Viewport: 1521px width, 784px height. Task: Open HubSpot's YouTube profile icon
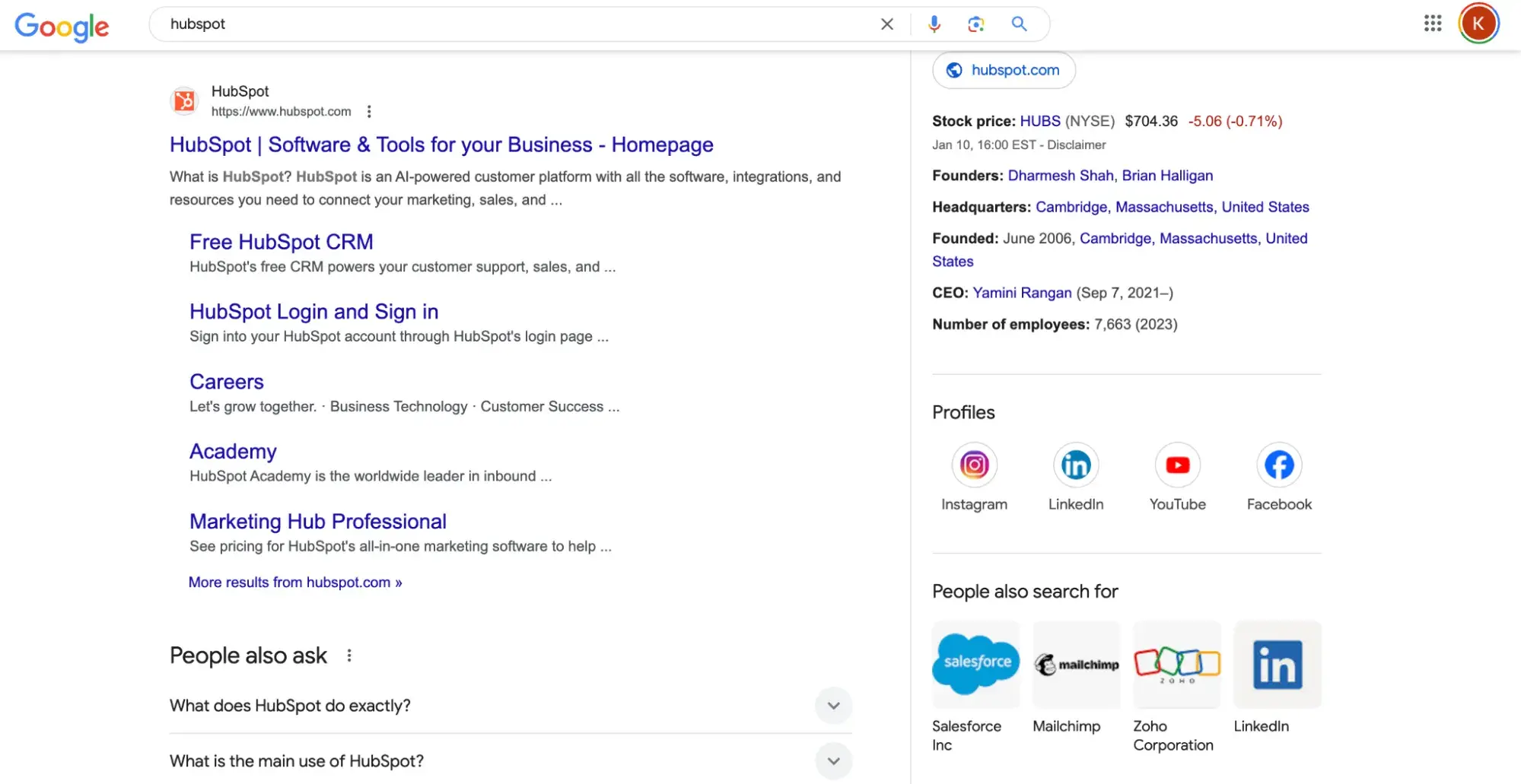tap(1177, 465)
